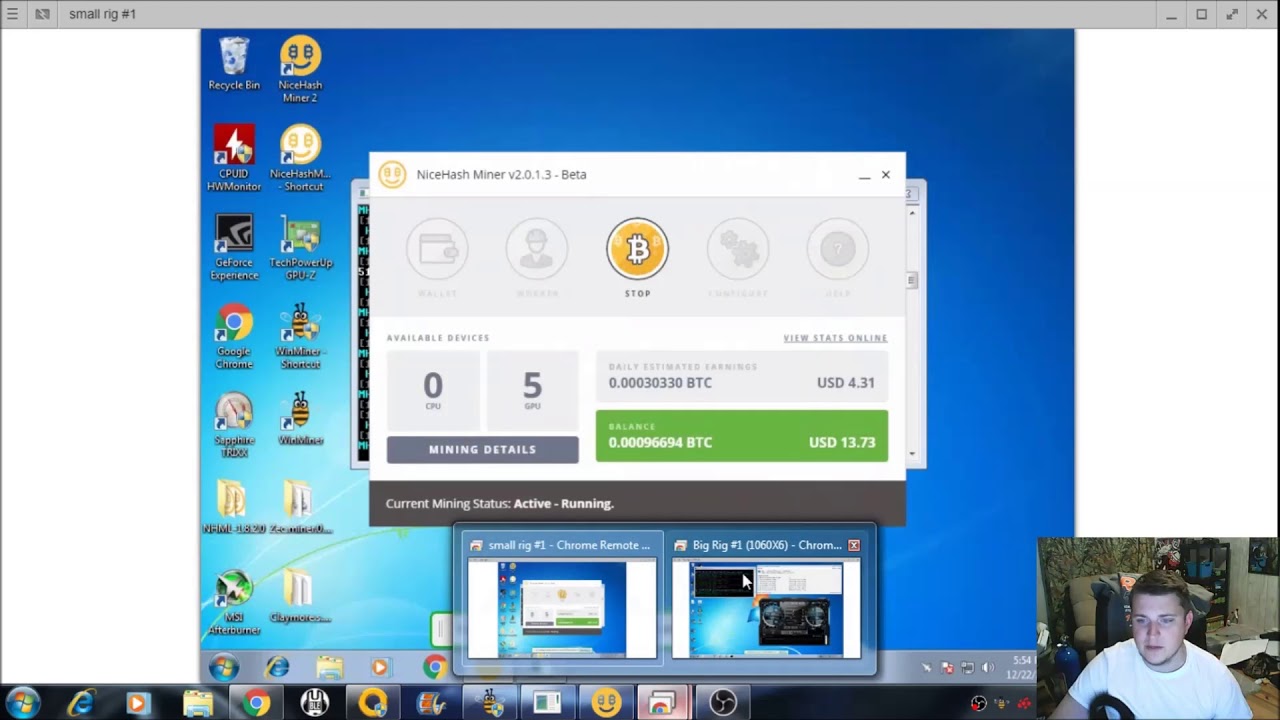
Task: Open WinMiner - Shortcut desktop icon
Action: pyautogui.click(x=300, y=336)
